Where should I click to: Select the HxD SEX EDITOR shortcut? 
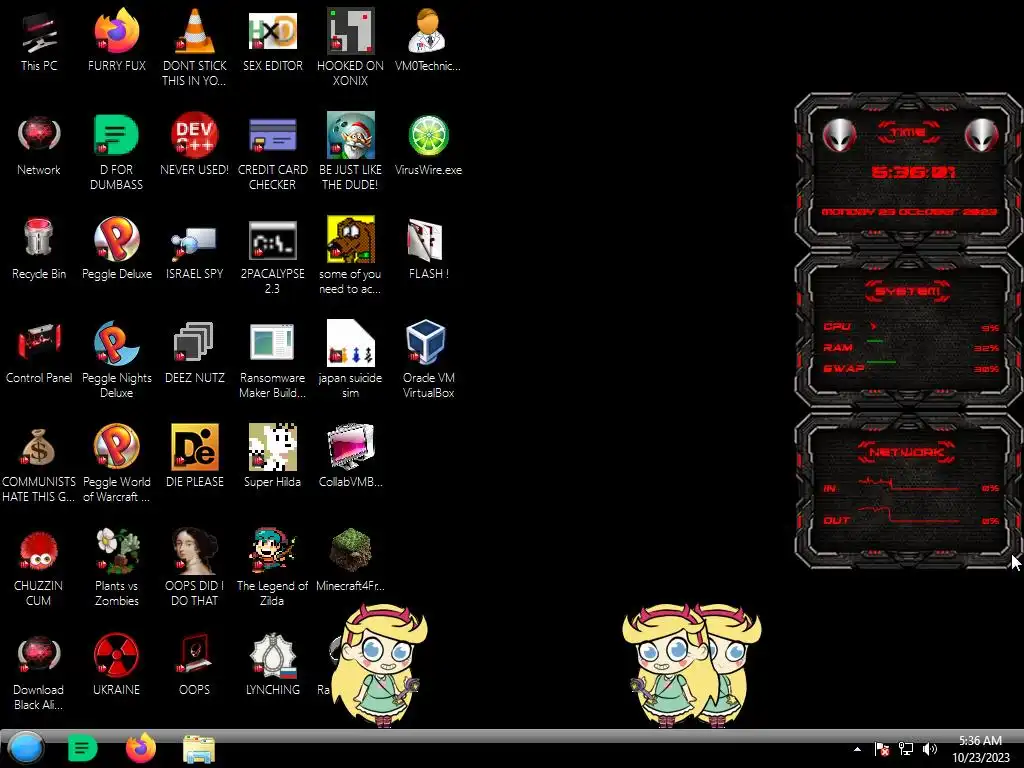[x=272, y=40]
